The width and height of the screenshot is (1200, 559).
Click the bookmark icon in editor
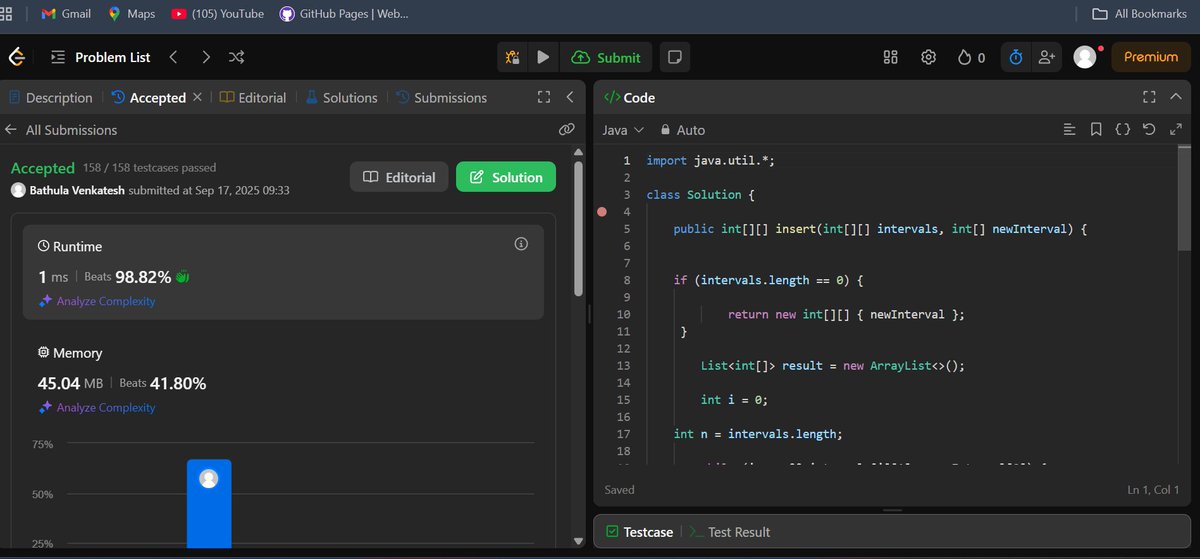pyautogui.click(x=1096, y=129)
